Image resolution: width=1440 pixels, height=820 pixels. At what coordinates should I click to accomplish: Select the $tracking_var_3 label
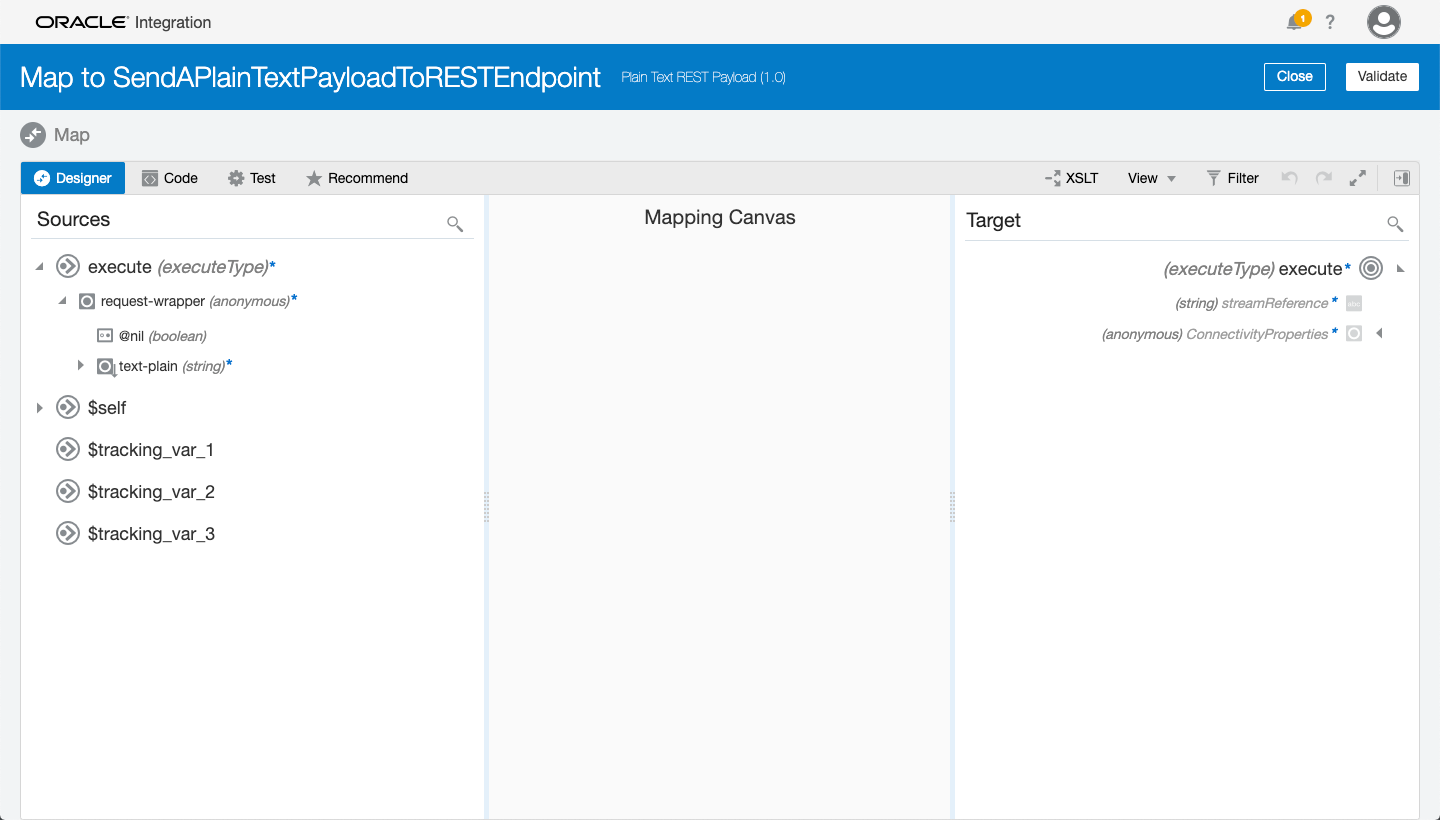151,534
